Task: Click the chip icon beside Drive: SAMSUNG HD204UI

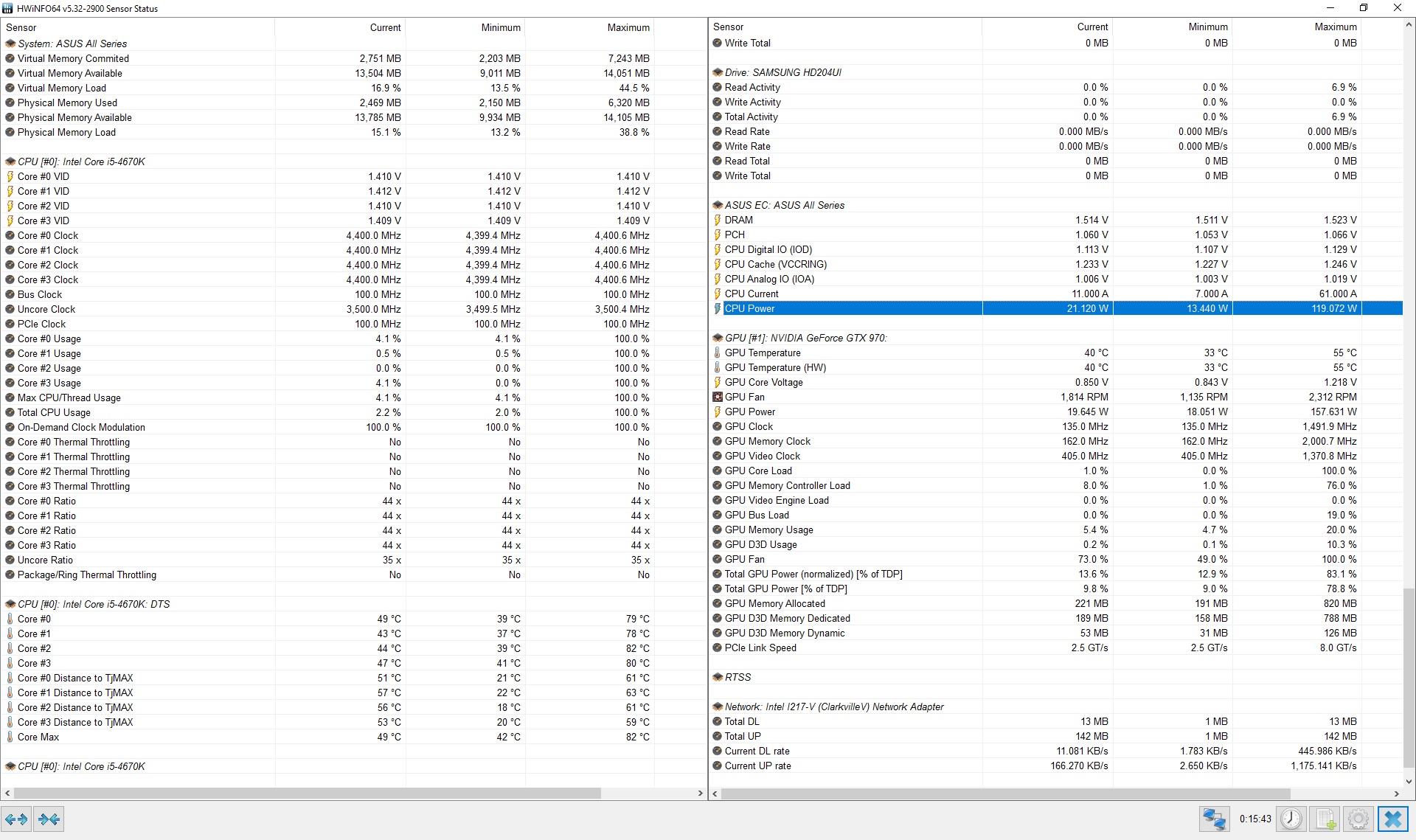Action: click(718, 72)
